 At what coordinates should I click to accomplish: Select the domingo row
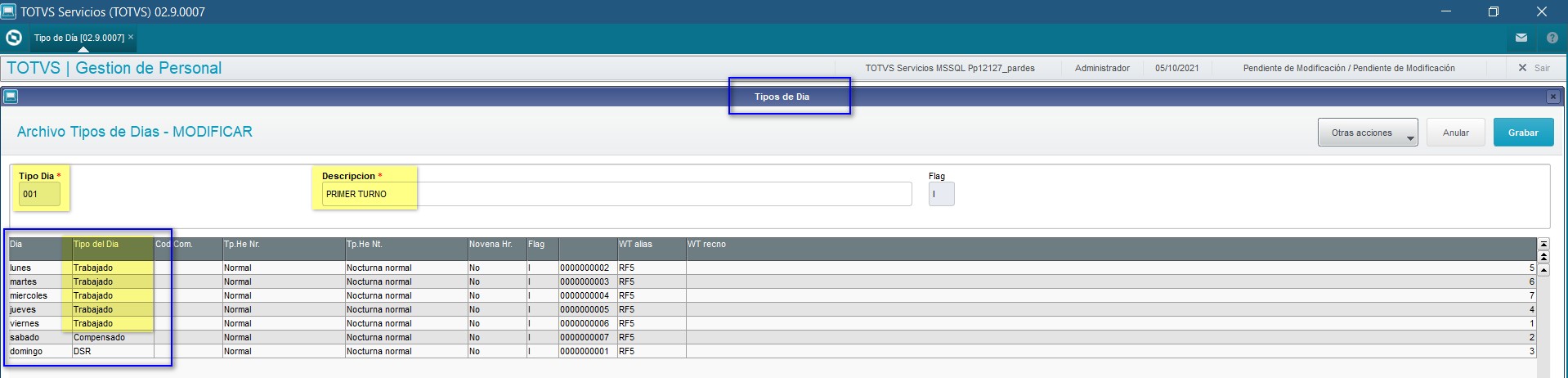[772, 351]
